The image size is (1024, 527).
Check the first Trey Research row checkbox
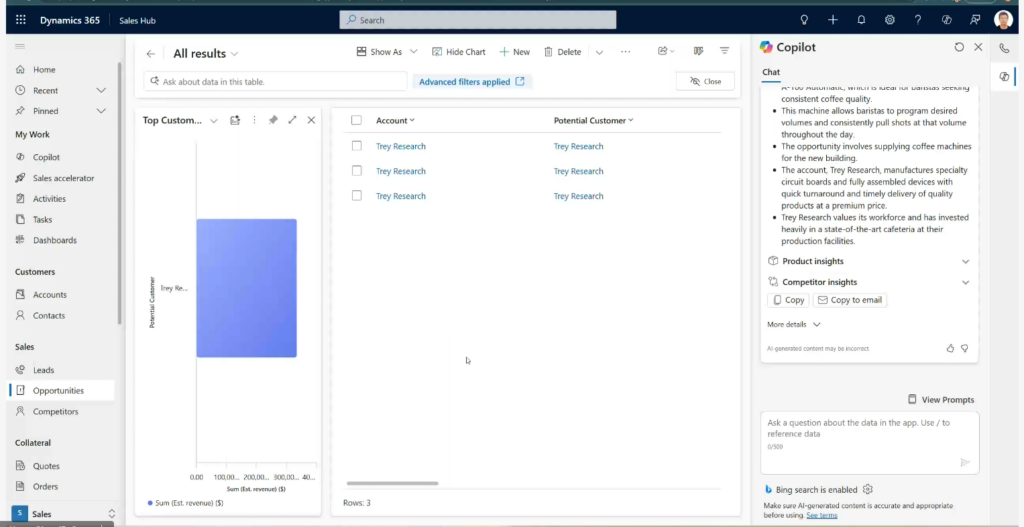[x=357, y=146]
